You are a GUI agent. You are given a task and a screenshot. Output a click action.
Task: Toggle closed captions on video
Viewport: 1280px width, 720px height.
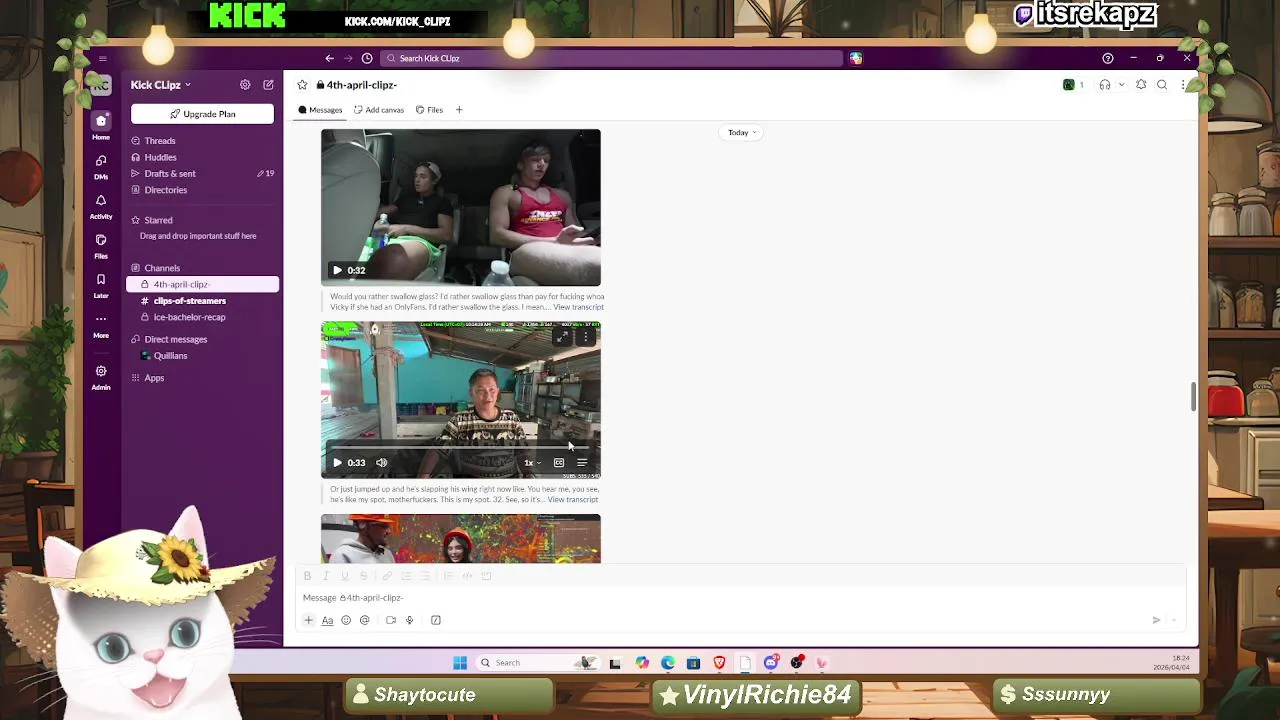(559, 463)
